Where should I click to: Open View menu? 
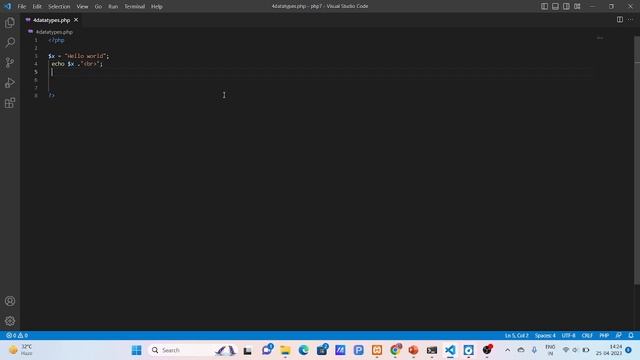82,7
